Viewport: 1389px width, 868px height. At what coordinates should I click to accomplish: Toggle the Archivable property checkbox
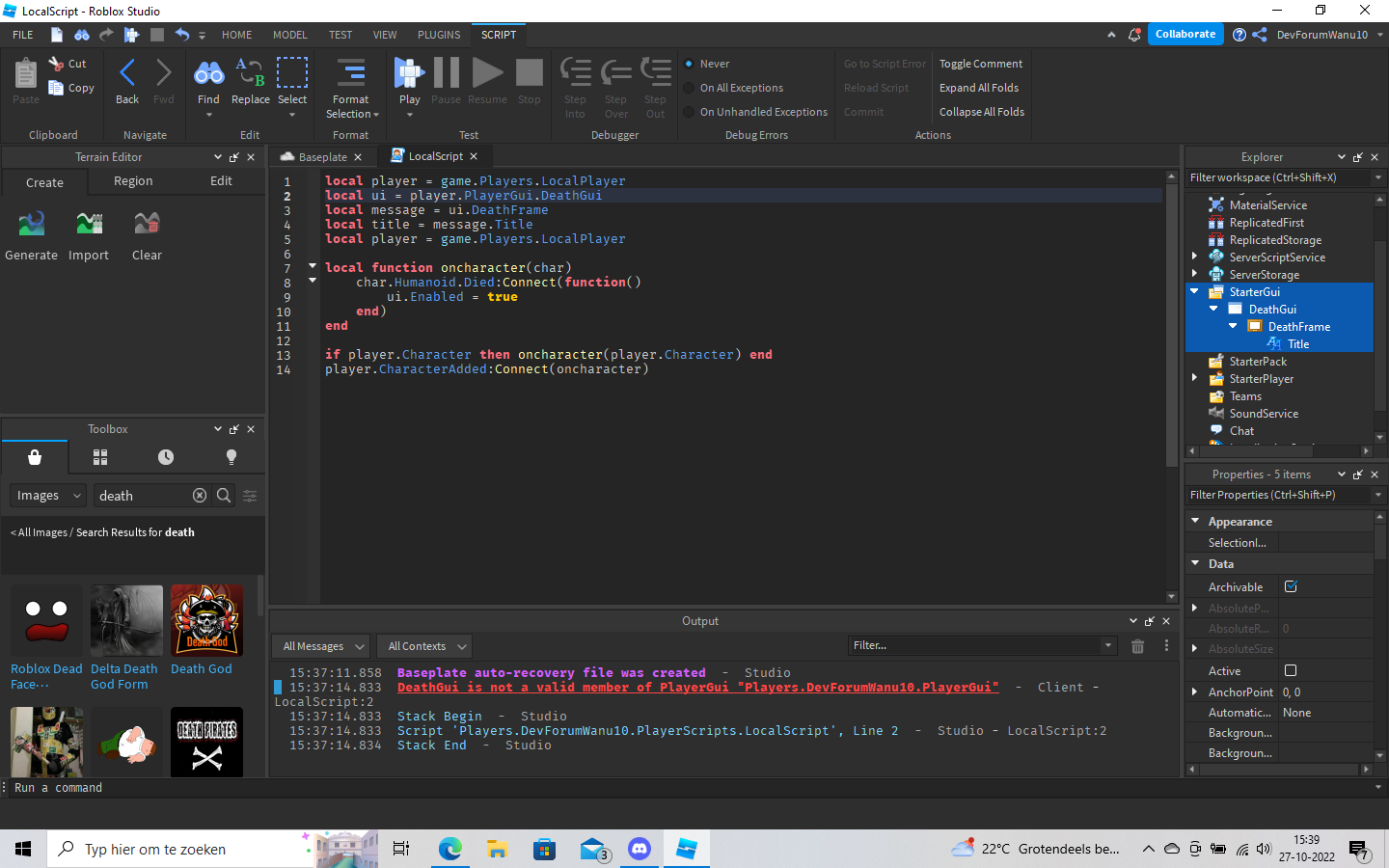tap(1291, 586)
